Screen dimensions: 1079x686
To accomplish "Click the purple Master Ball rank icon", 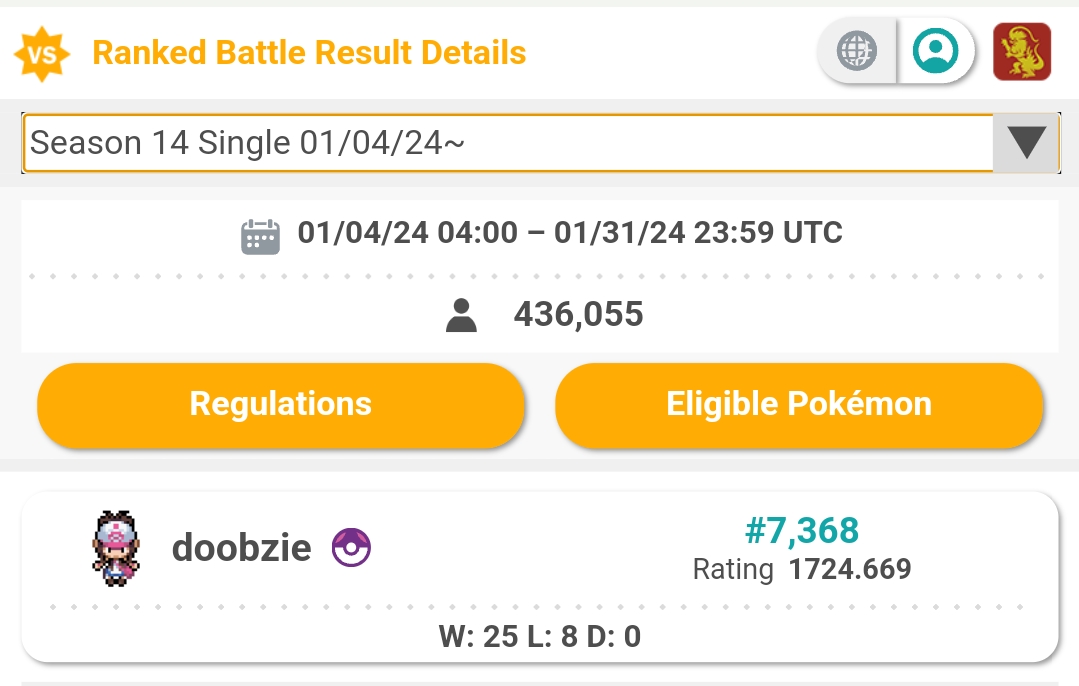I will (x=351, y=548).
